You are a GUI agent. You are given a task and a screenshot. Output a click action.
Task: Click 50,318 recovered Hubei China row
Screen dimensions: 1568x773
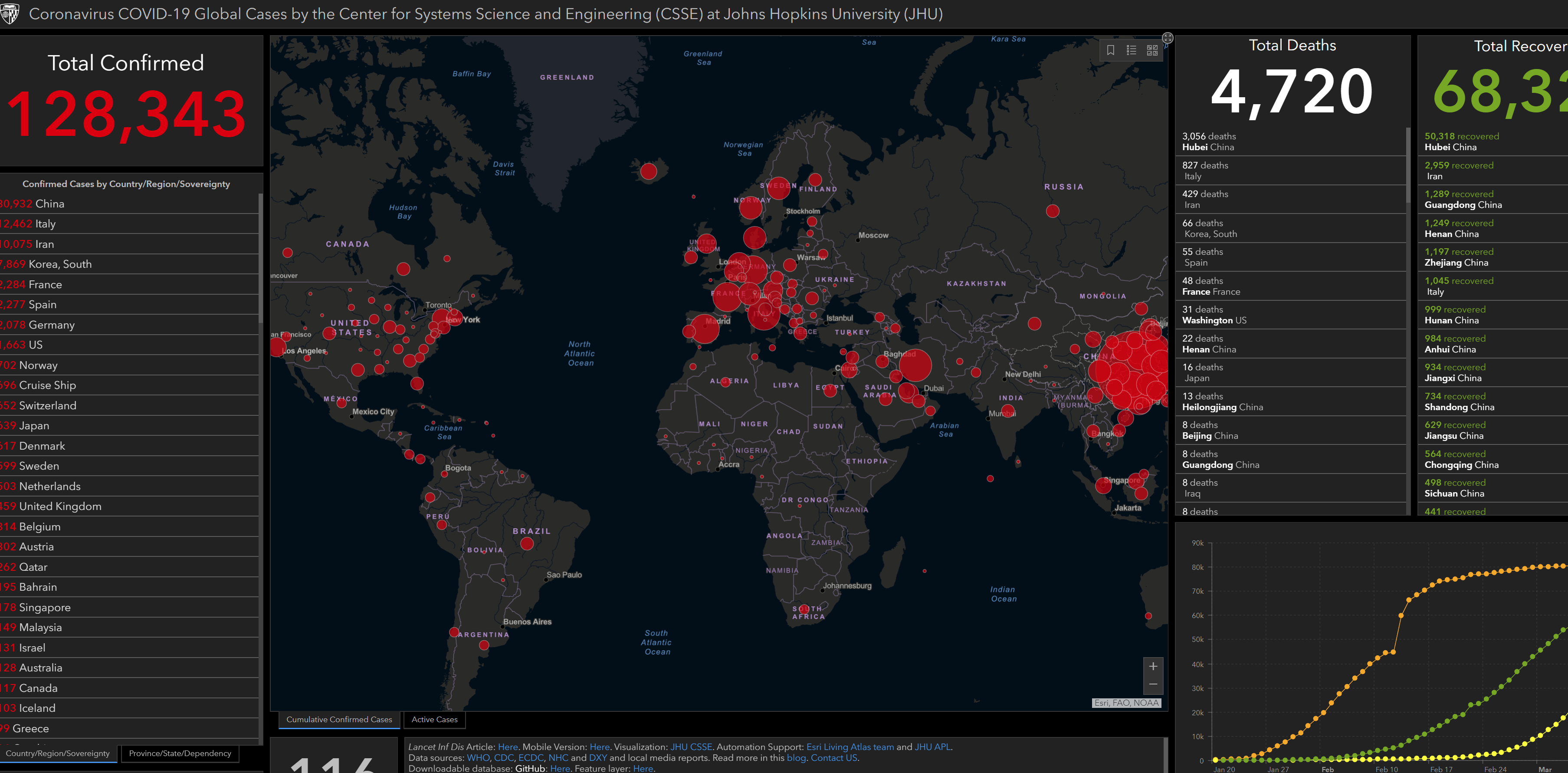pyautogui.click(x=1494, y=141)
